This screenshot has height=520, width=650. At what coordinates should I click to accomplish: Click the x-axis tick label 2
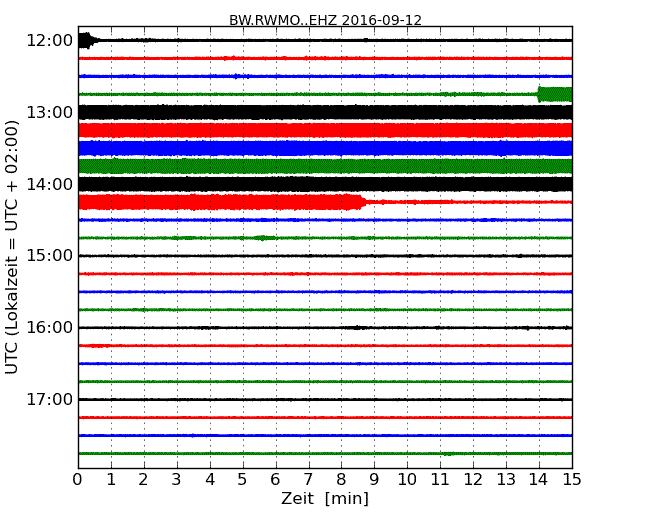pyautogui.click(x=143, y=479)
